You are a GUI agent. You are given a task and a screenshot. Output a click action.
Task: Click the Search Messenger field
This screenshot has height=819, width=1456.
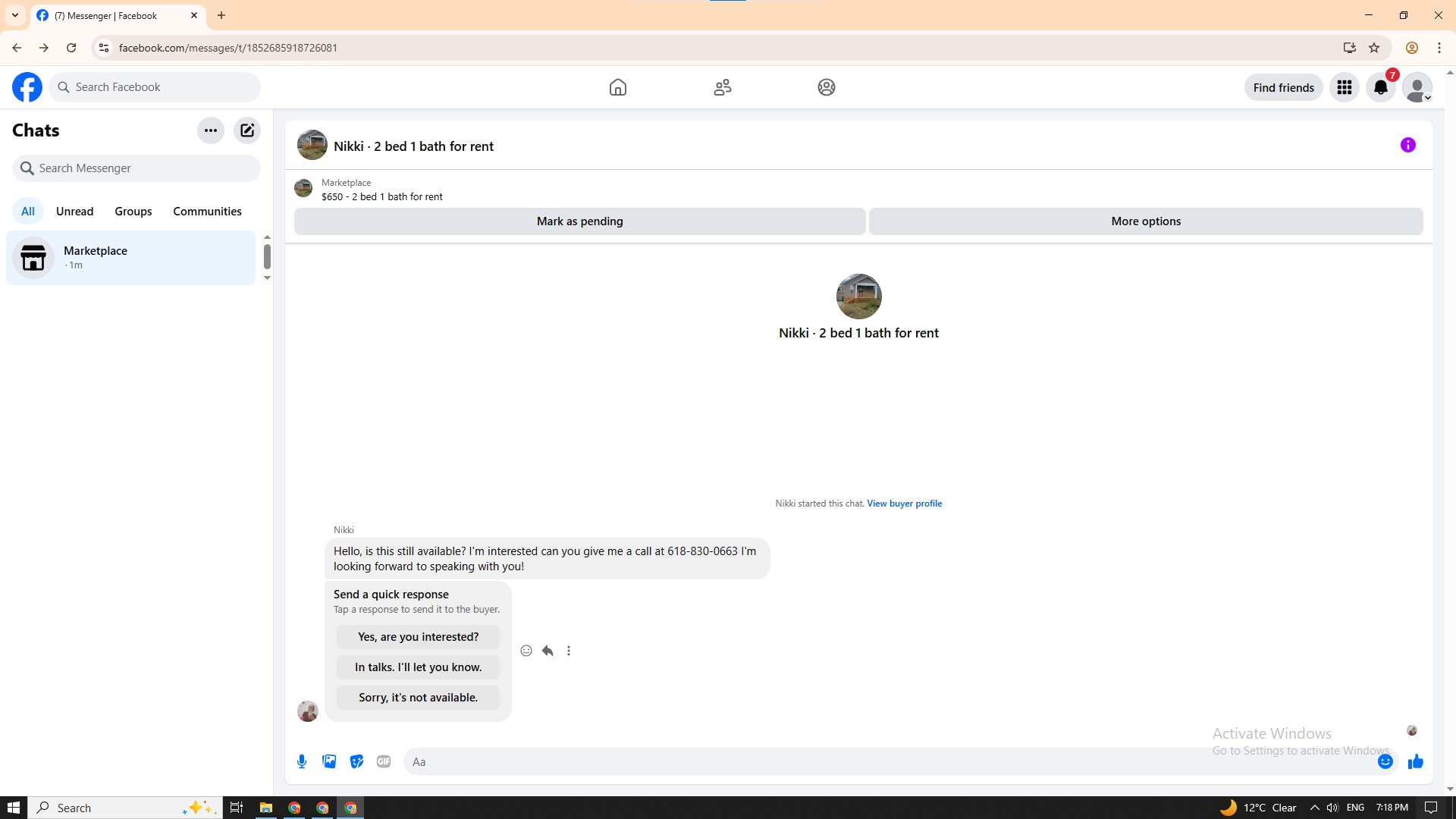pyautogui.click(x=136, y=168)
